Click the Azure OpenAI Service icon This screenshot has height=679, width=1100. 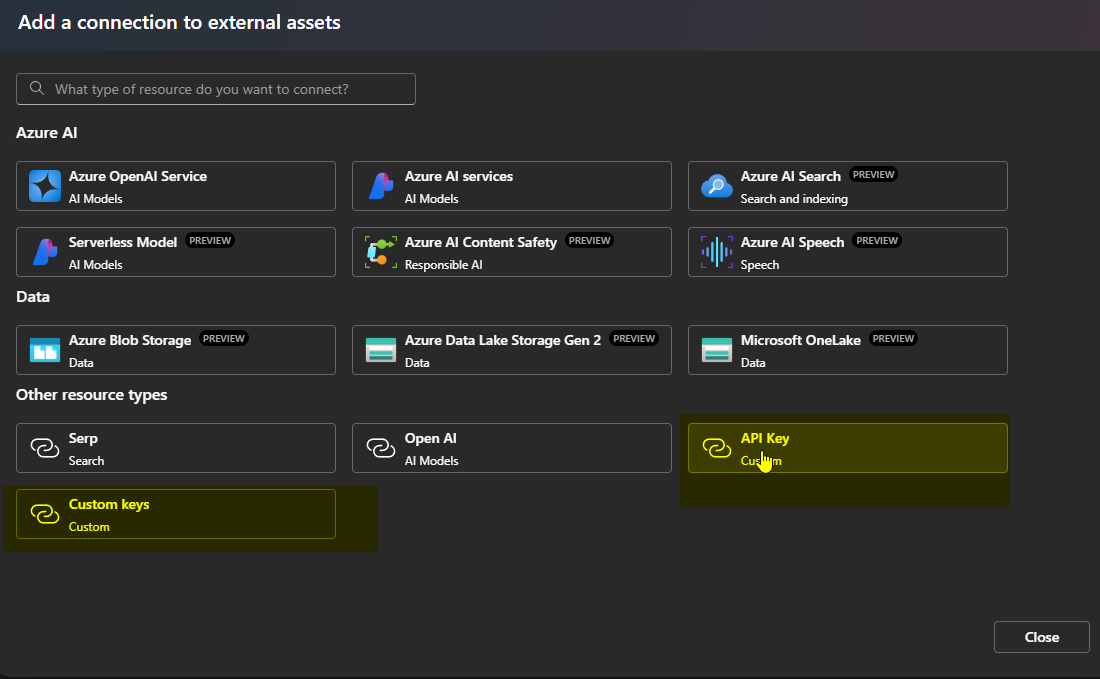click(x=45, y=186)
